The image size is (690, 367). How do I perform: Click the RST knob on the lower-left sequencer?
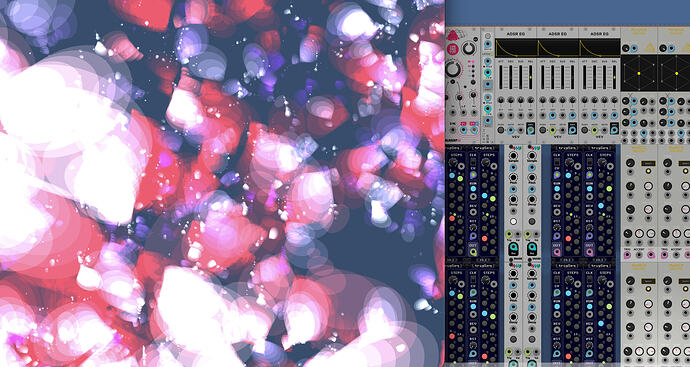coord(473,345)
